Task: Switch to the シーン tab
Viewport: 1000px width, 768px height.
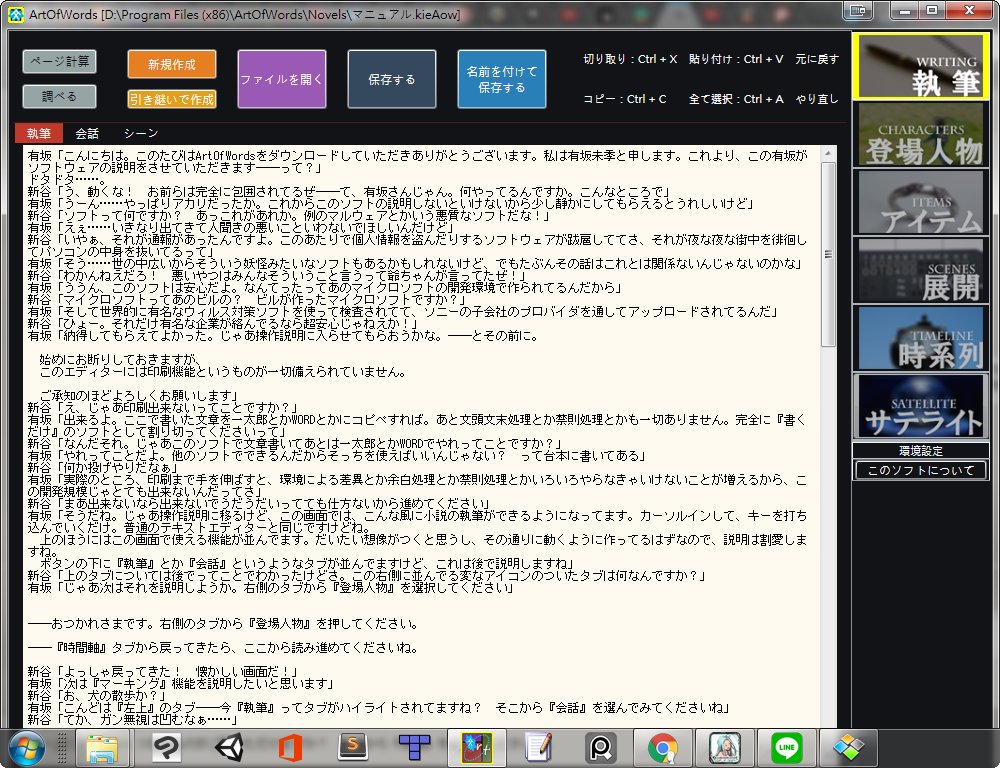Action: coord(141,133)
